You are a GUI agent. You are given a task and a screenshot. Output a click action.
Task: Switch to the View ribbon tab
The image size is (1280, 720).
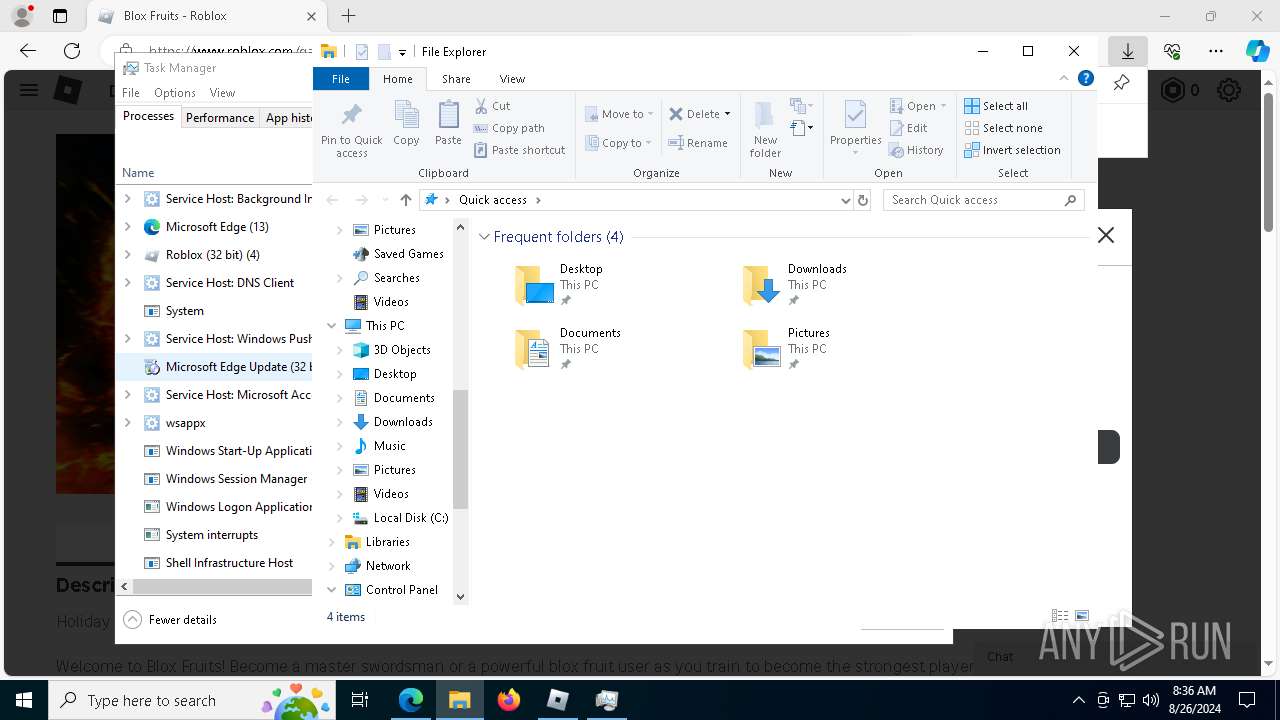(x=512, y=79)
